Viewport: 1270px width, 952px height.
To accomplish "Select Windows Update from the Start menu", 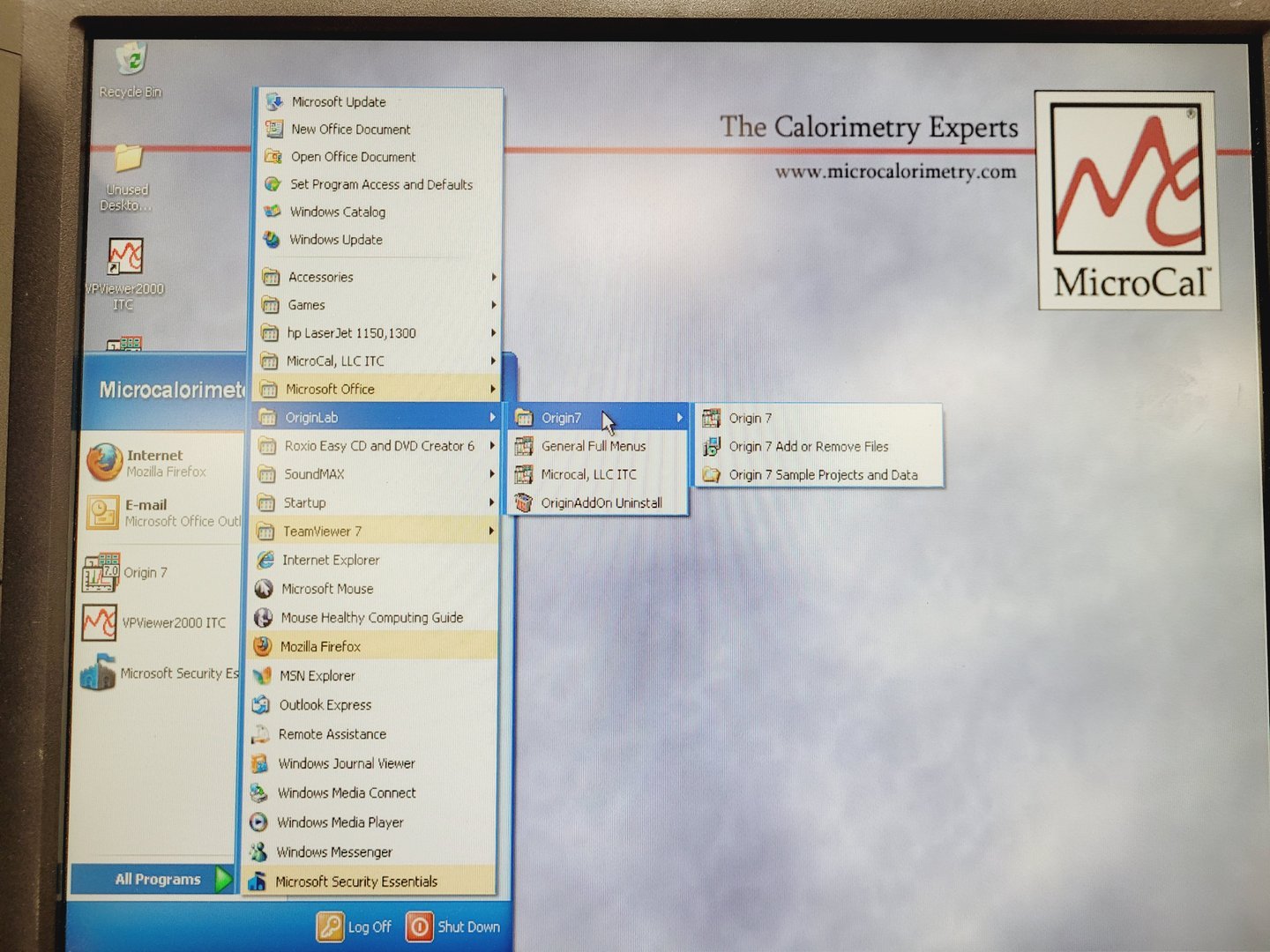I will tap(334, 240).
